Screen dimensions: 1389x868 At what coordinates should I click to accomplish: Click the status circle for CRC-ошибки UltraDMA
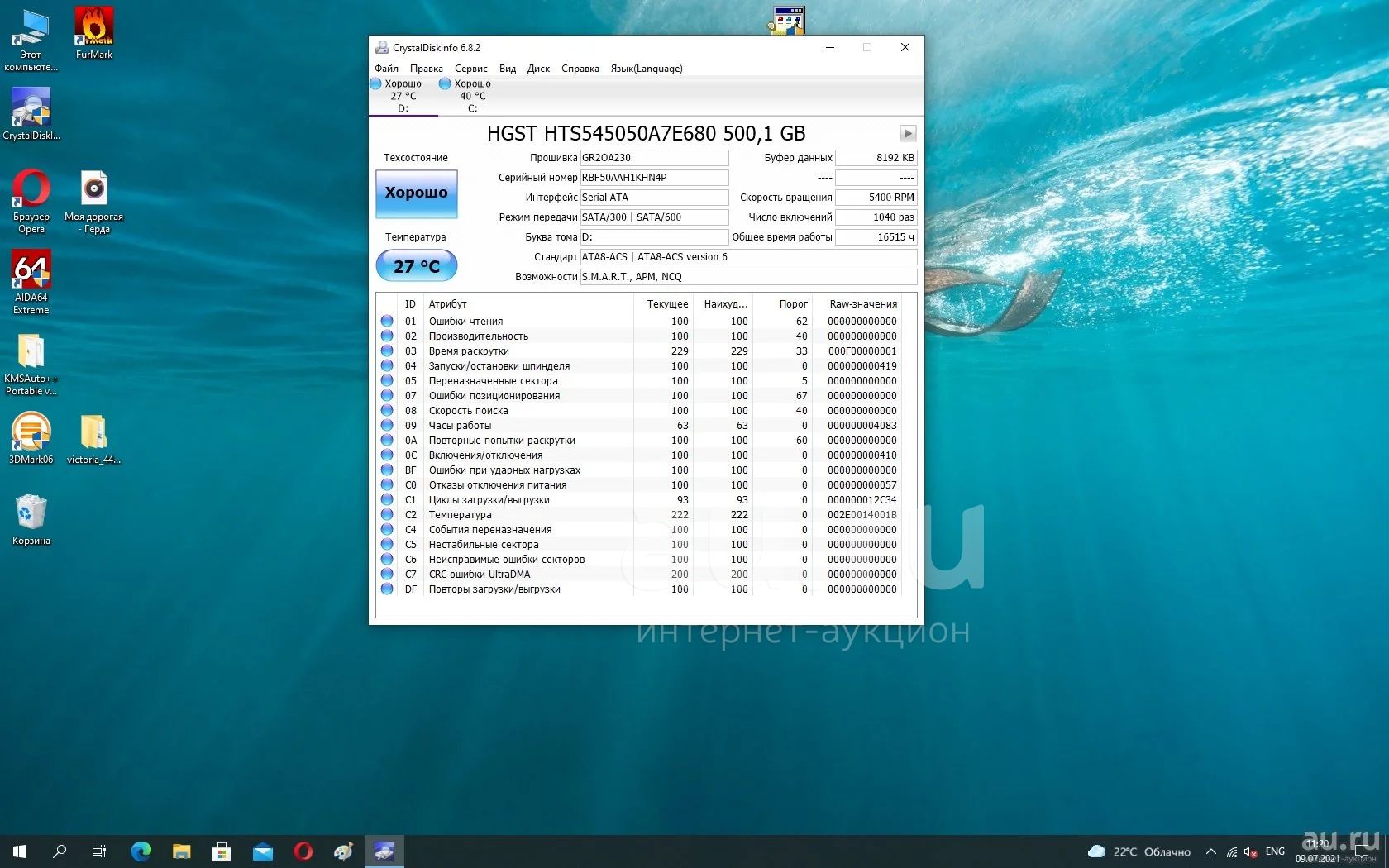(x=387, y=574)
